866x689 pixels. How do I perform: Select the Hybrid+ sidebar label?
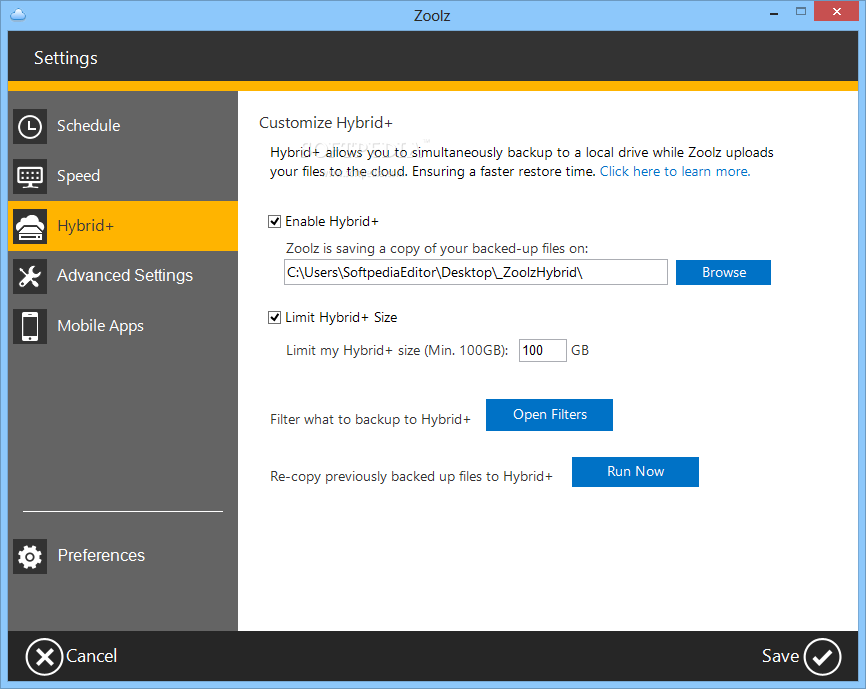[x=86, y=226]
